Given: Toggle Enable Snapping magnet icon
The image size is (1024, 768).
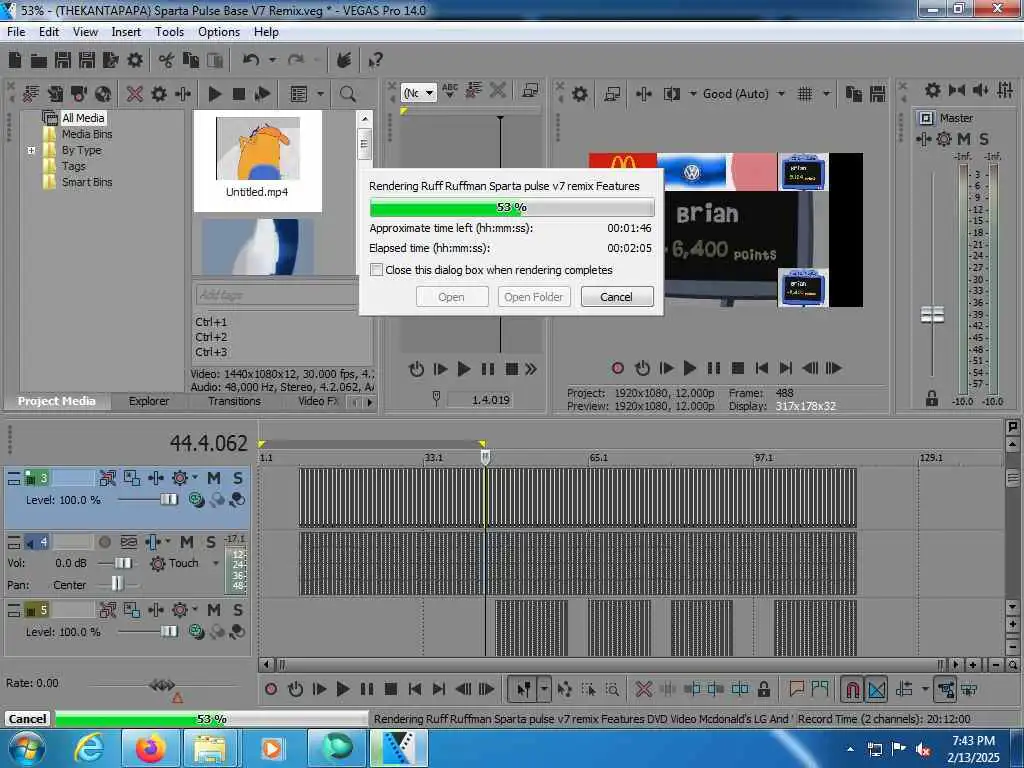Looking at the screenshot, I should [x=852, y=689].
